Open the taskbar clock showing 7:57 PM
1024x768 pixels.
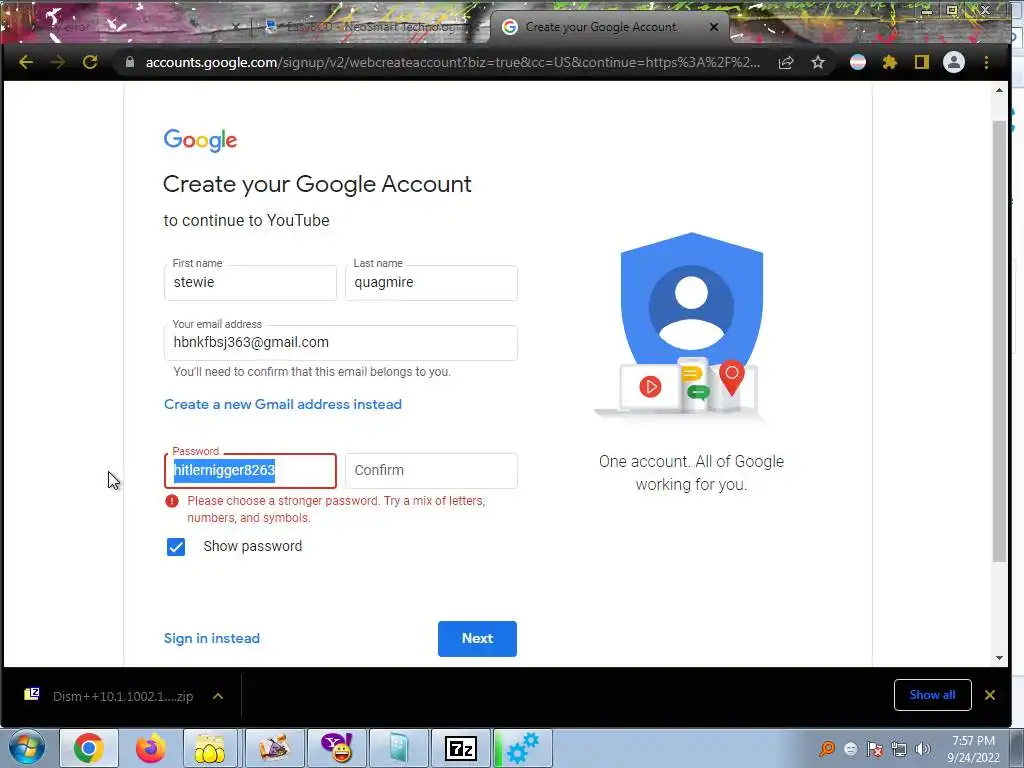click(973, 749)
